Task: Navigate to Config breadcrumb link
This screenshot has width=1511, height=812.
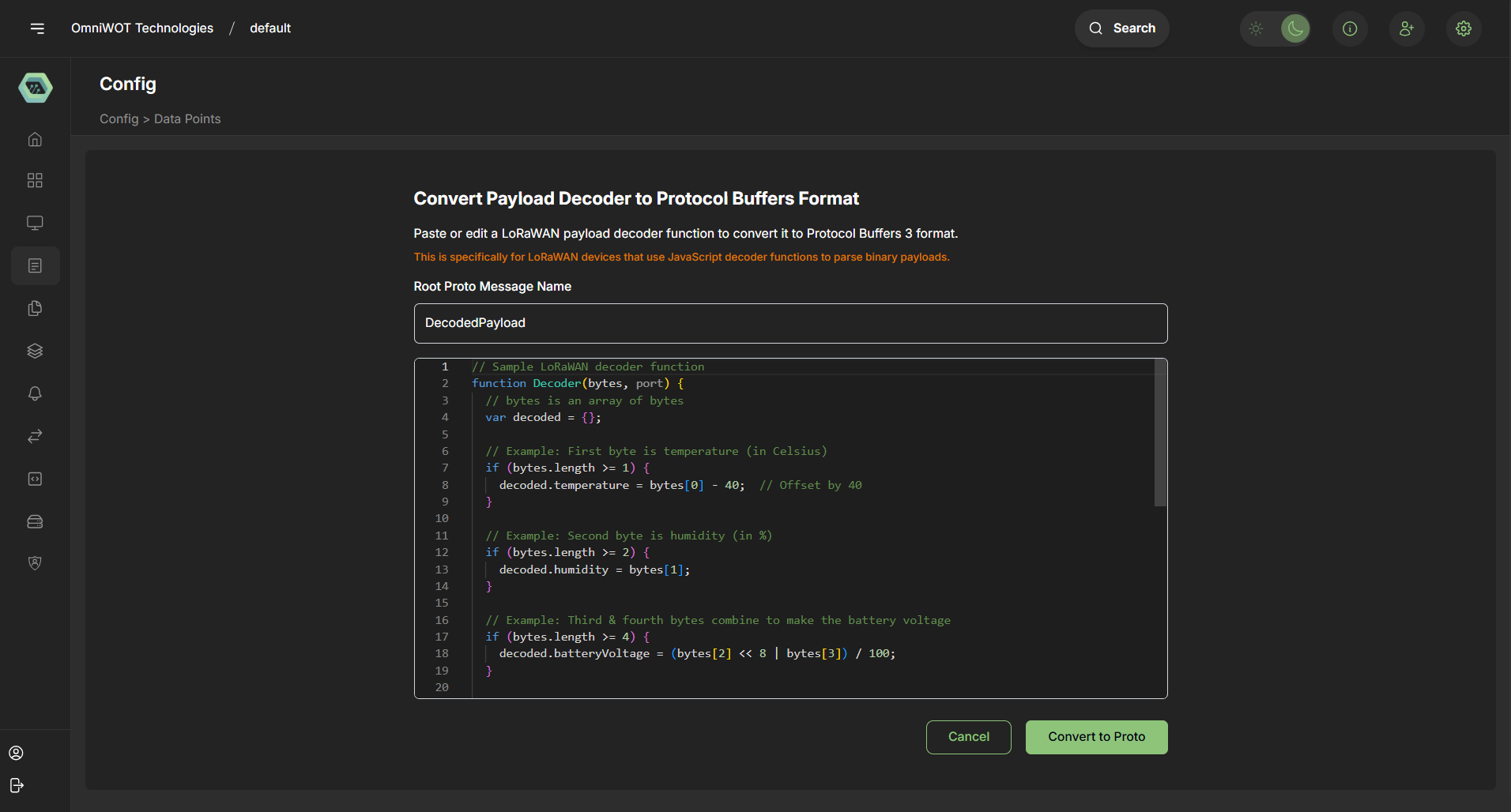Action: click(119, 118)
